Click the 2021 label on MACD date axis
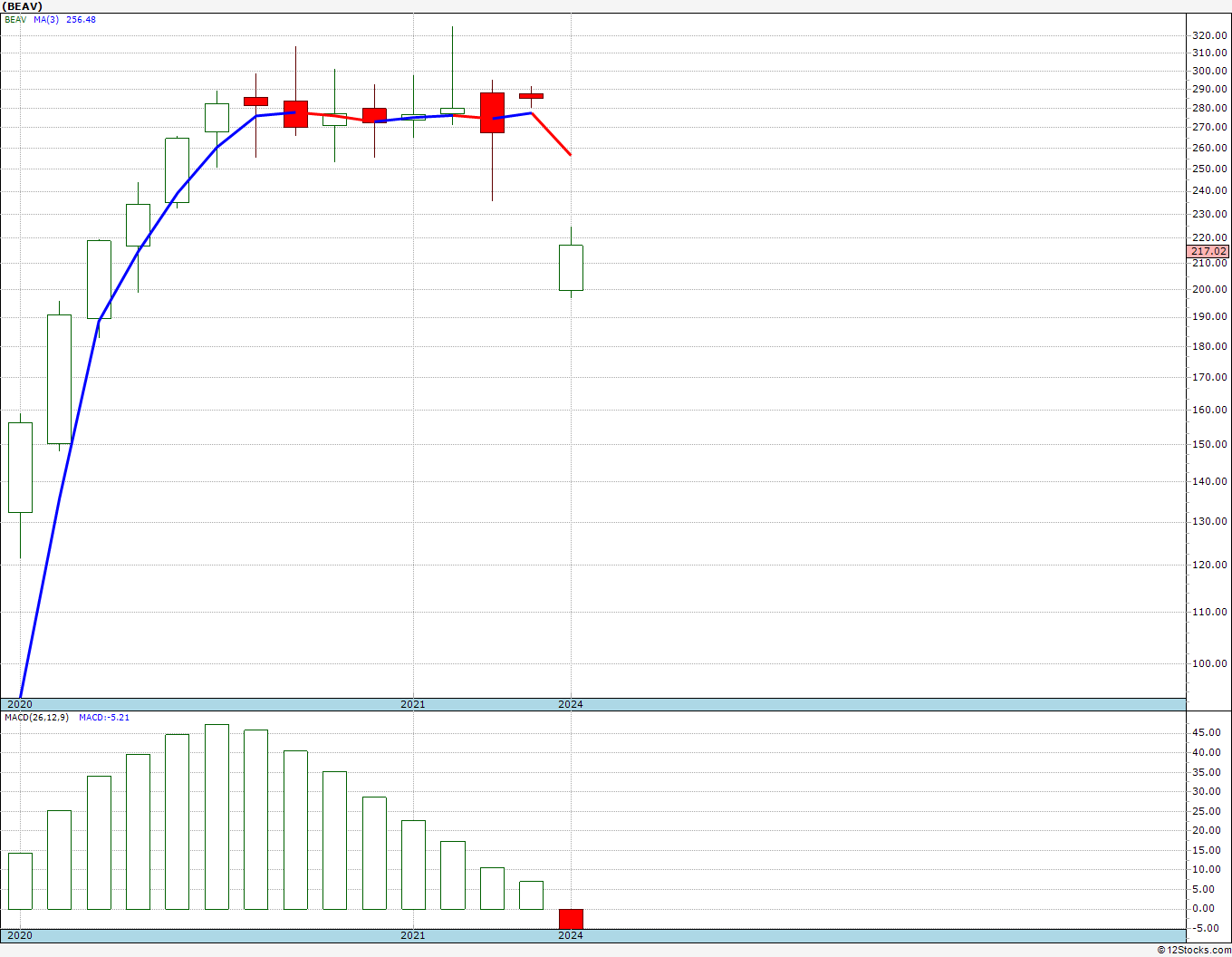 413,935
